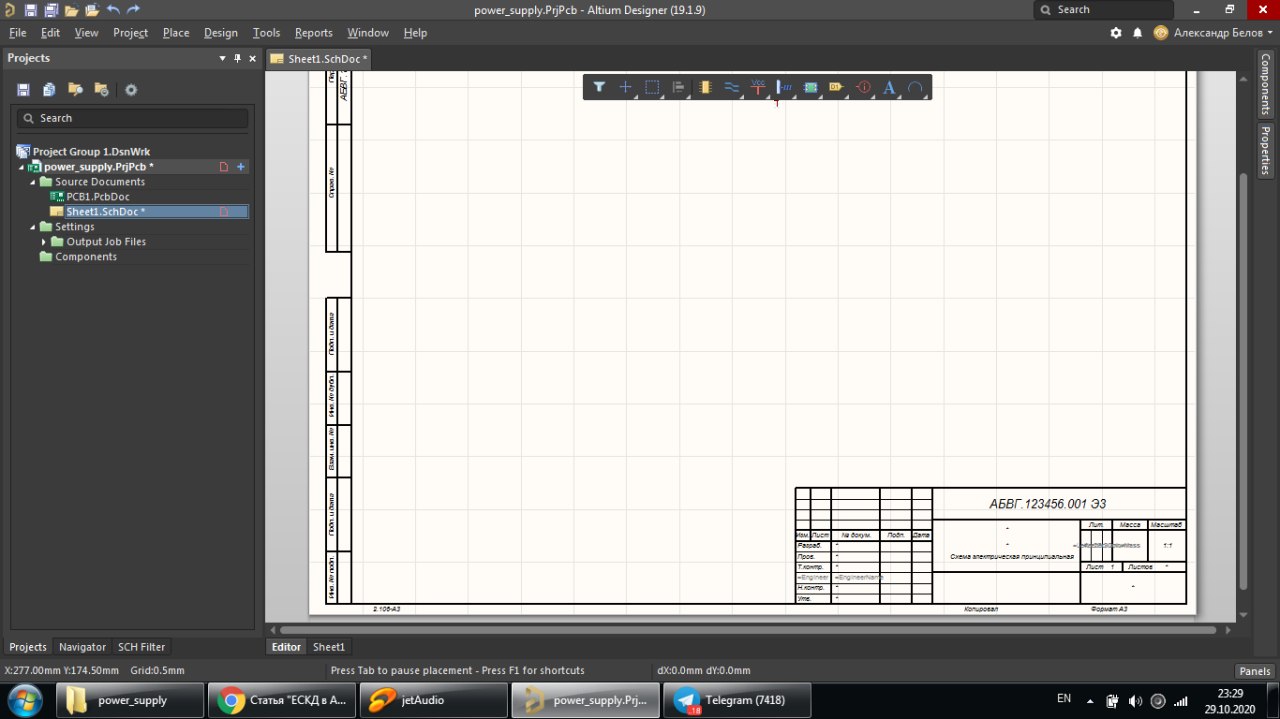1280x719 pixels.
Task: Click the Panels button
Action: tap(1255, 671)
